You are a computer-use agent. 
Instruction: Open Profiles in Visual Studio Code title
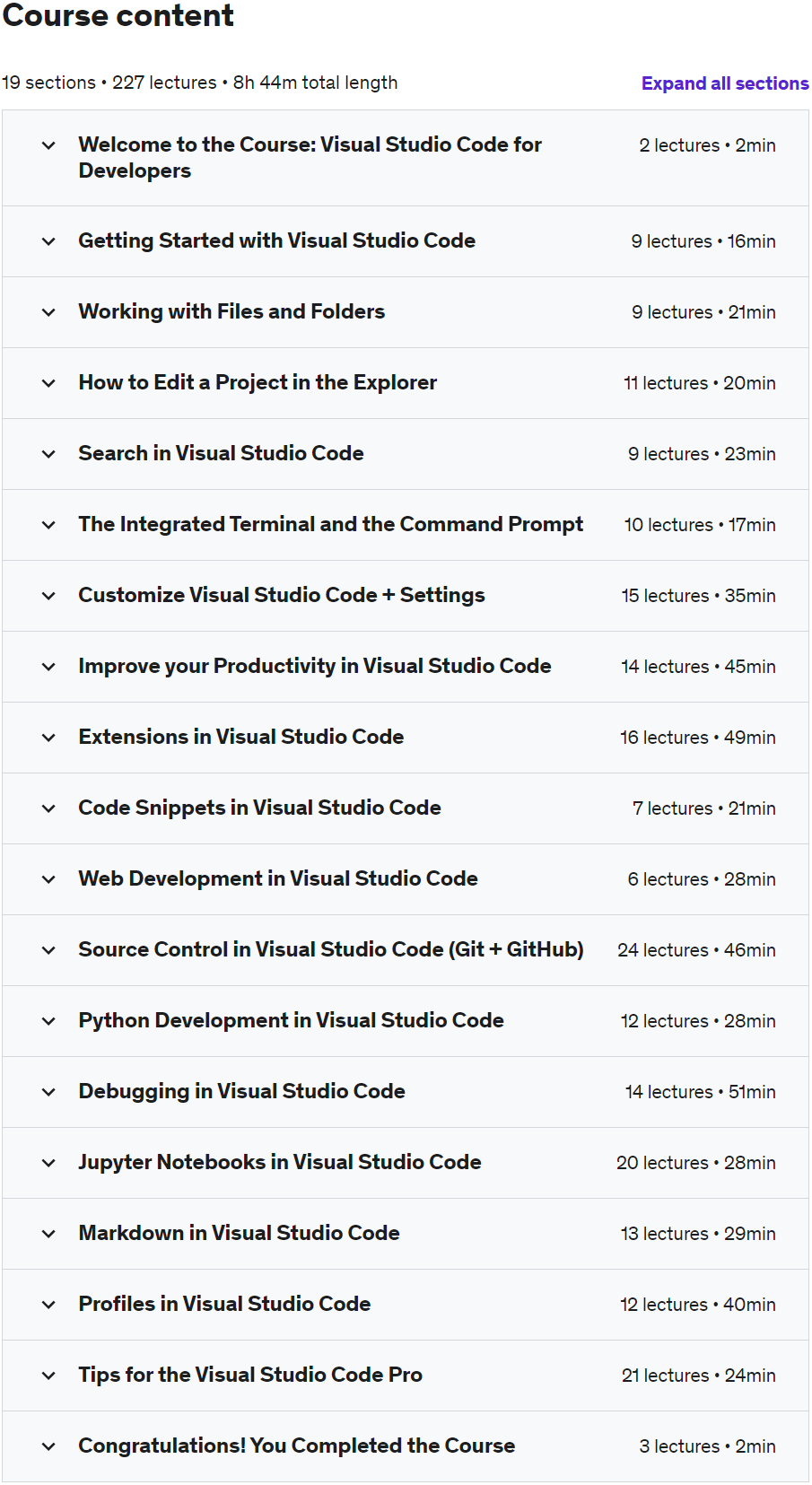tap(225, 1304)
